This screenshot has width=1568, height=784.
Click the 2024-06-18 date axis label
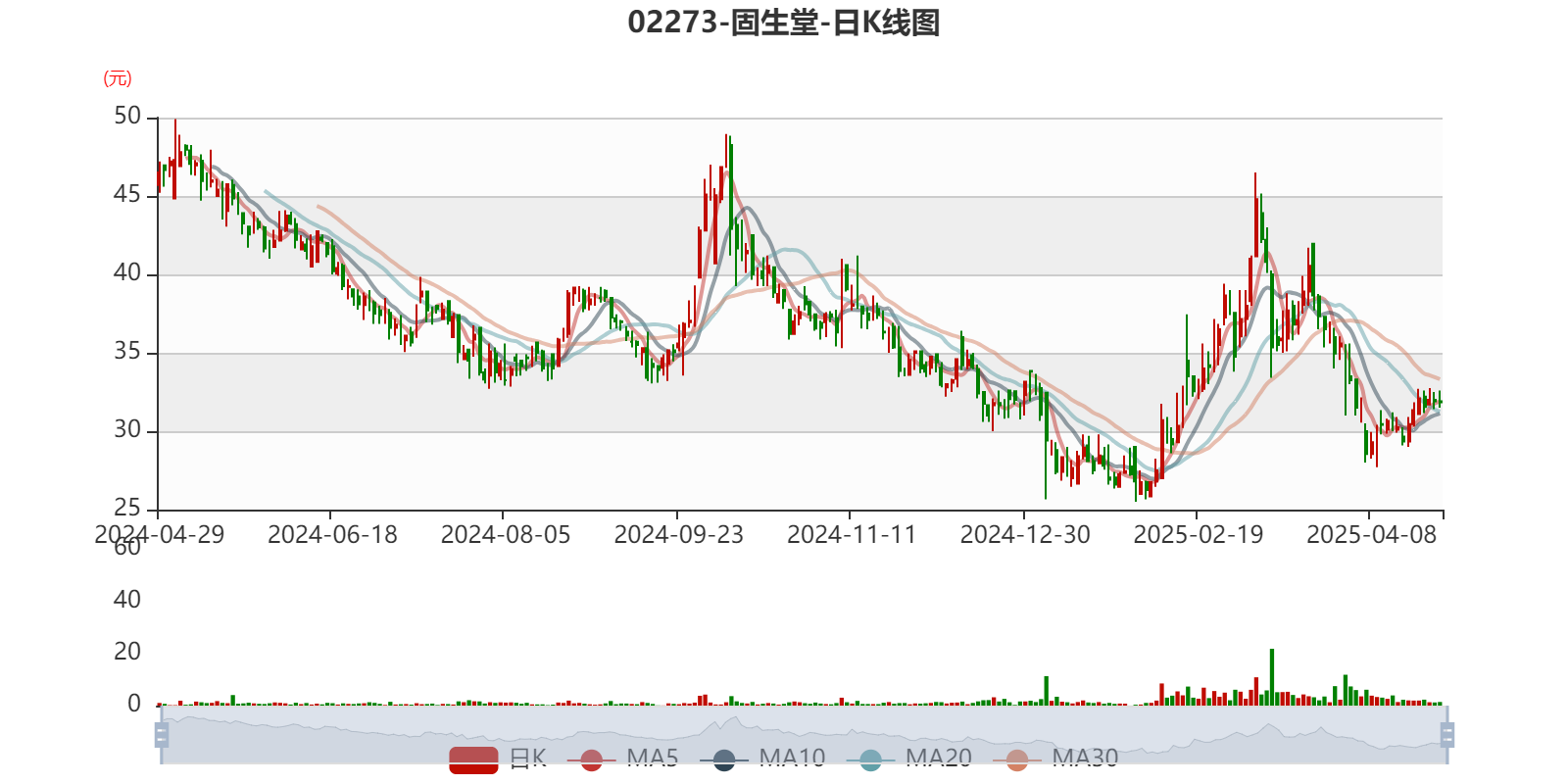click(332, 535)
